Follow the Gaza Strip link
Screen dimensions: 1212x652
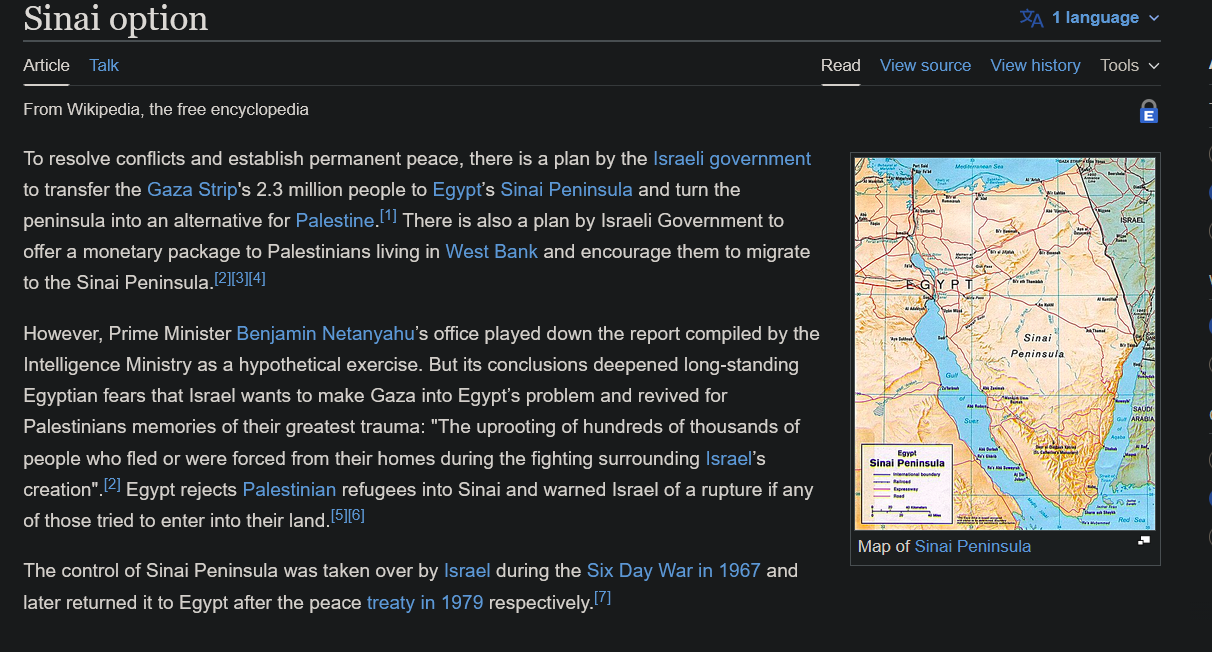(x=192, y=189)
